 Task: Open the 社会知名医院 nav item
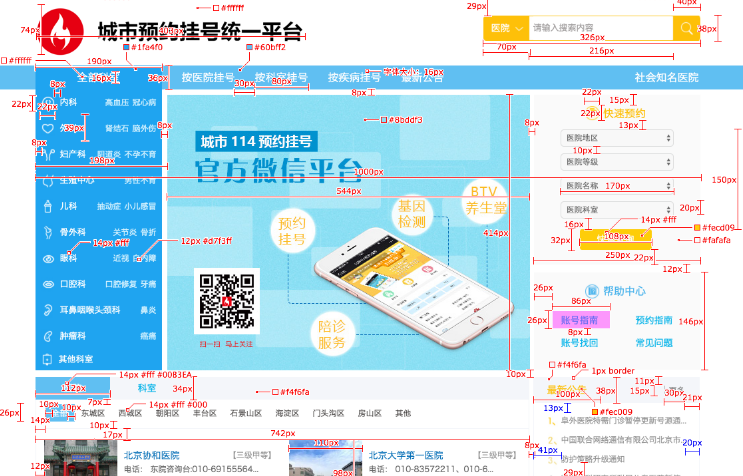pos(667,78)
